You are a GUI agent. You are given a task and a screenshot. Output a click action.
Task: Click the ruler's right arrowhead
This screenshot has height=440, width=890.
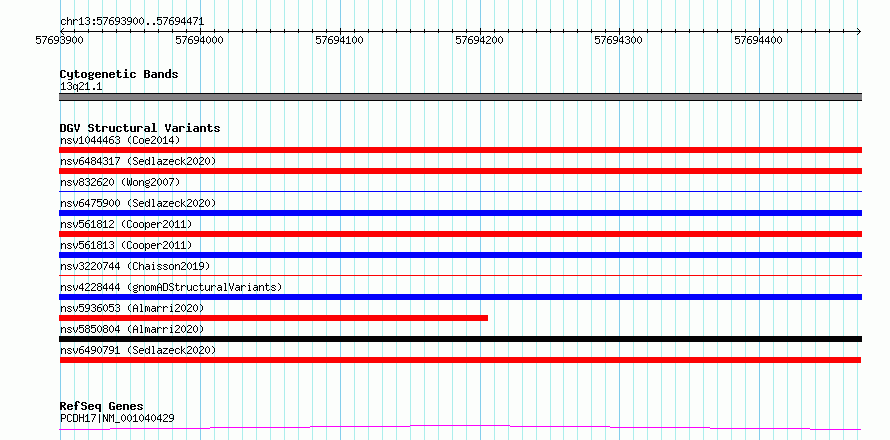click(859, 31)
